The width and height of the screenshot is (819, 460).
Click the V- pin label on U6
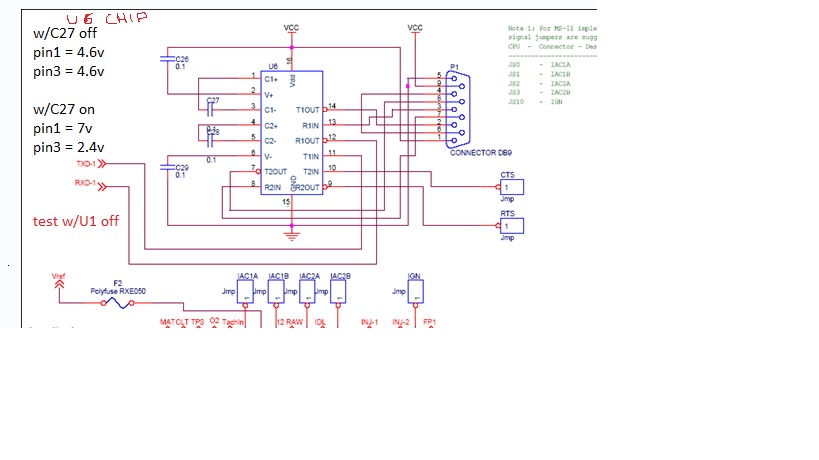(268, 157)
